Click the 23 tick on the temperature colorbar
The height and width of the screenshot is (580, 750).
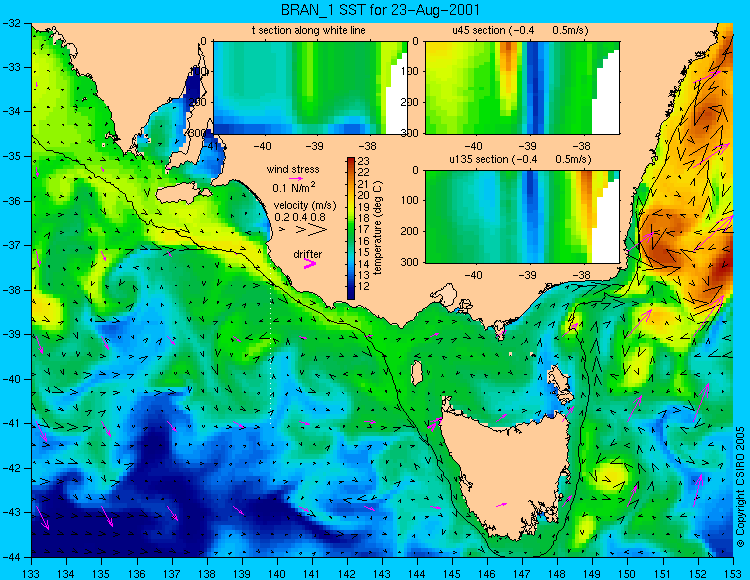tap(363, 162)
